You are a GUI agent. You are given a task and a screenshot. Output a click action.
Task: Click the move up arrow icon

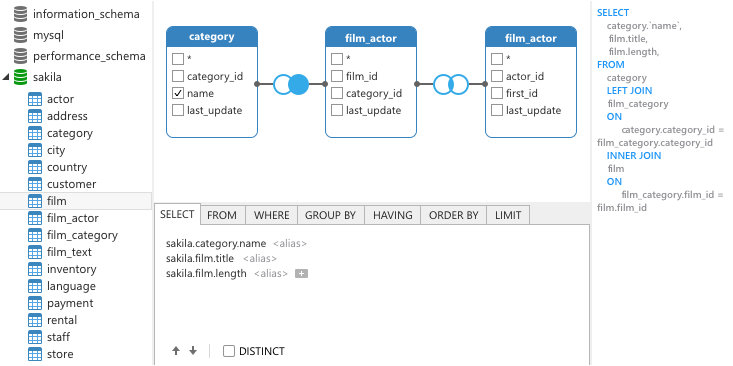[x=176, y=351]
